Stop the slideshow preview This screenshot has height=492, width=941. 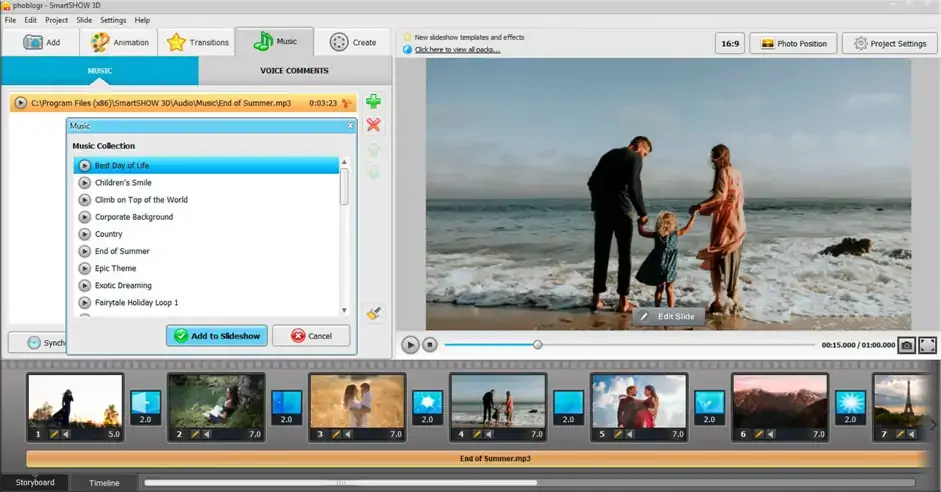click(x=430, y=345)
